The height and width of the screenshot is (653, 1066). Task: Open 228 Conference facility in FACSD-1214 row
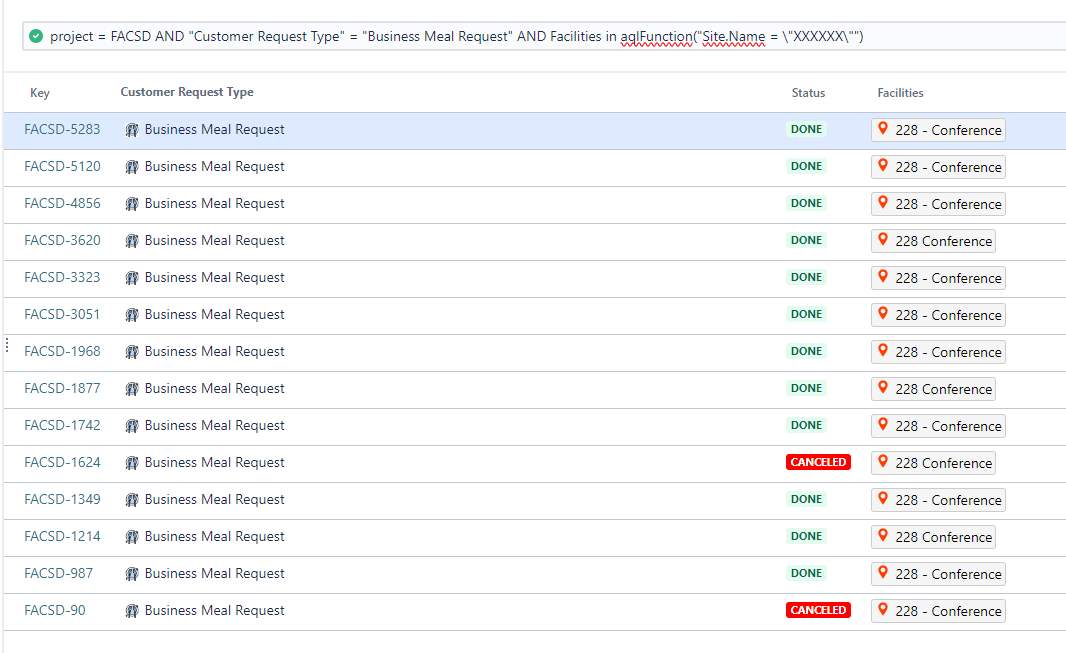933,537
